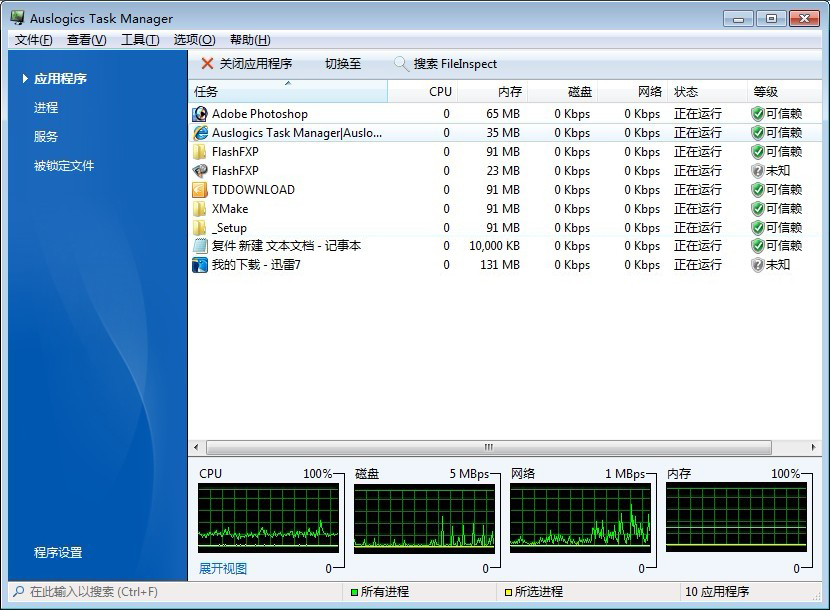Click the horizontal scrollbar thumb
This screenshot has width=830, height=610.
pos(488,448)
